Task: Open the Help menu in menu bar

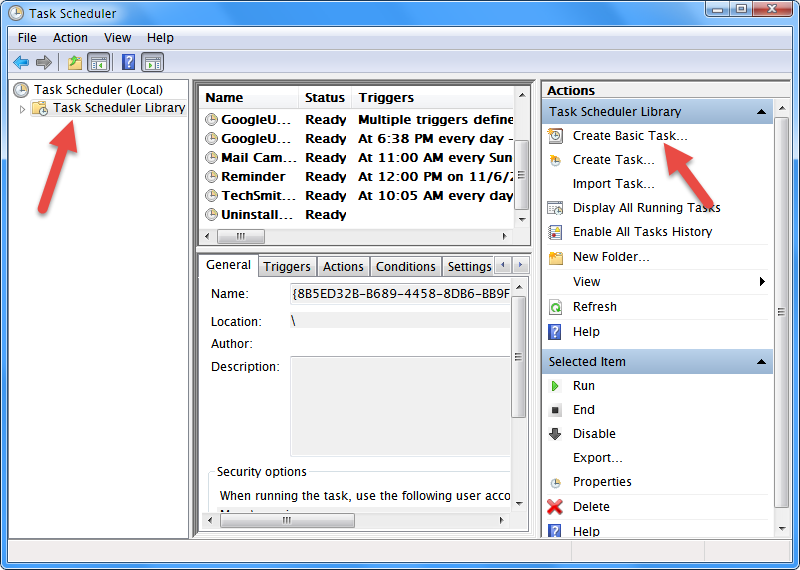Action: (x=160, y=38)
